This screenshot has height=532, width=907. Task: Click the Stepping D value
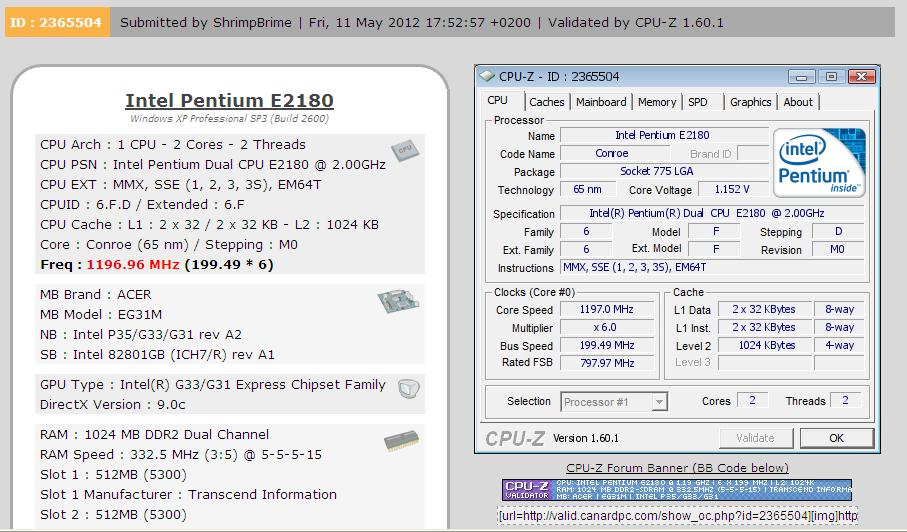pos(838,231)
